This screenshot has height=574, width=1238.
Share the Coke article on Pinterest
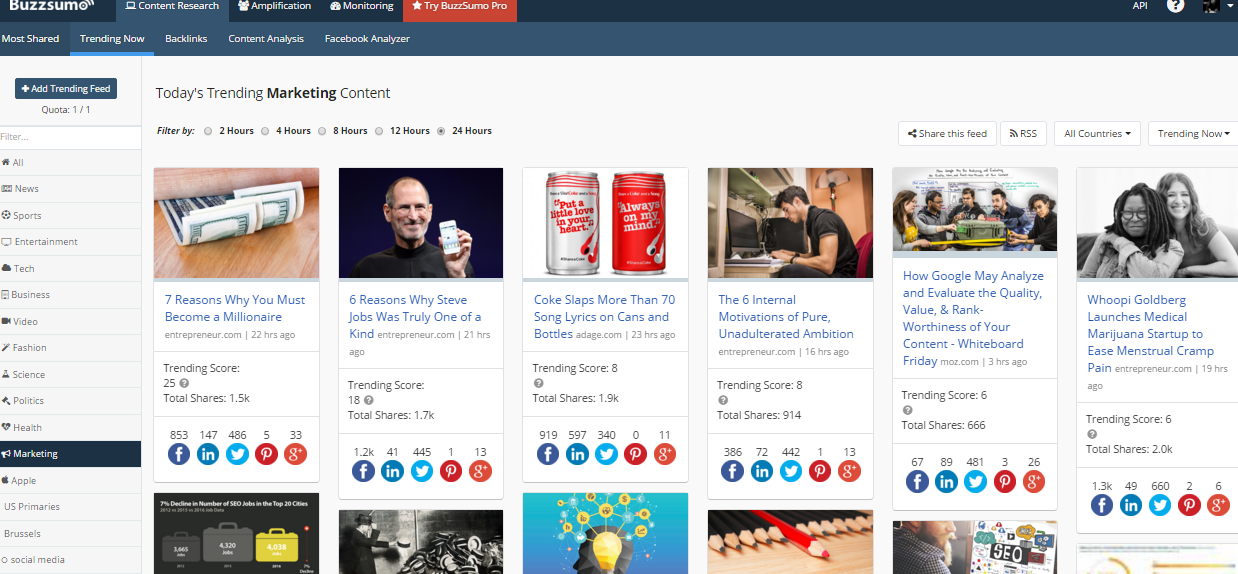[636, 454]
